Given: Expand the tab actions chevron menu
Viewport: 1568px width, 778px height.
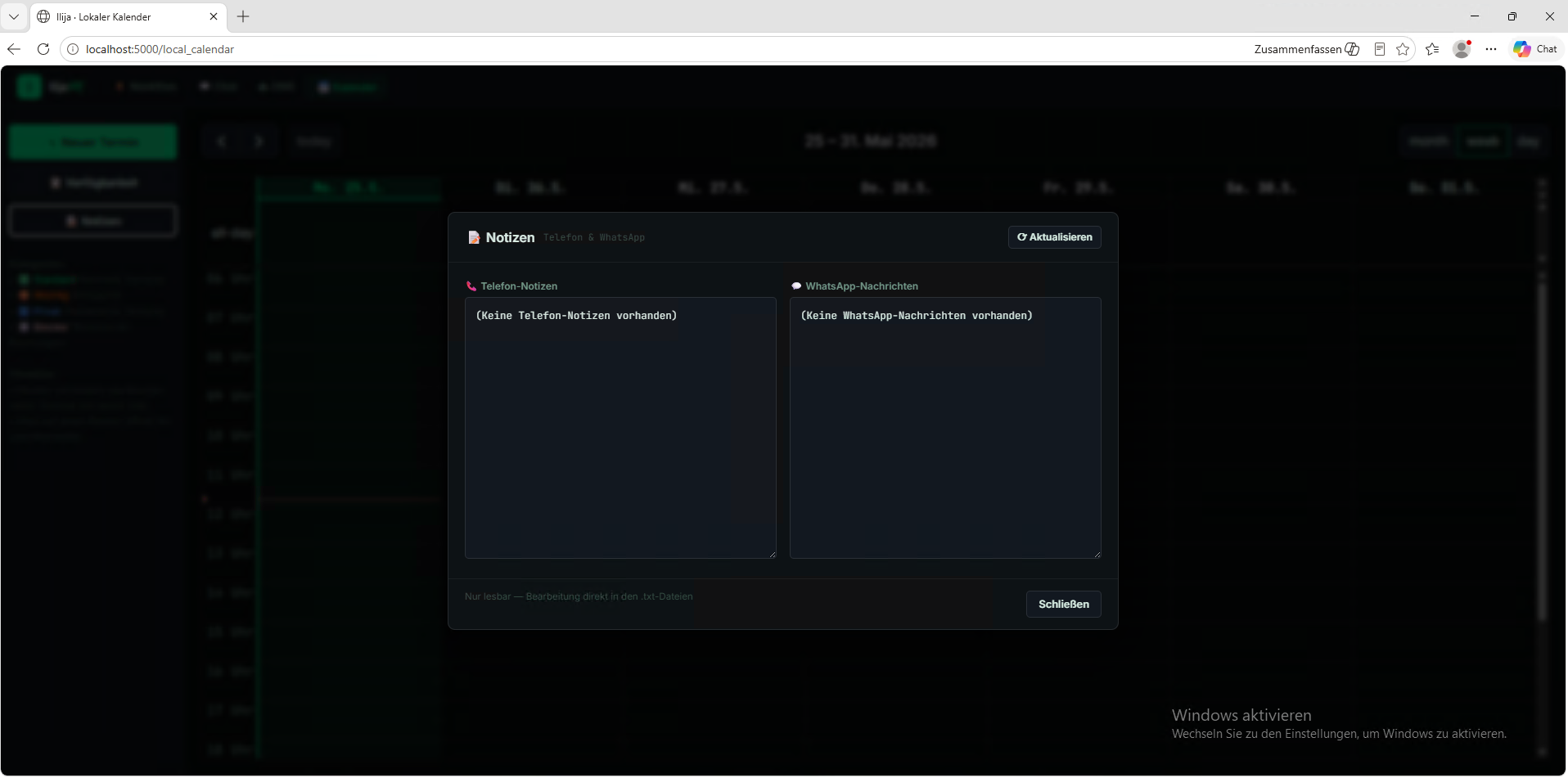Looking at the screenshot, I should (x=14, y=16).
